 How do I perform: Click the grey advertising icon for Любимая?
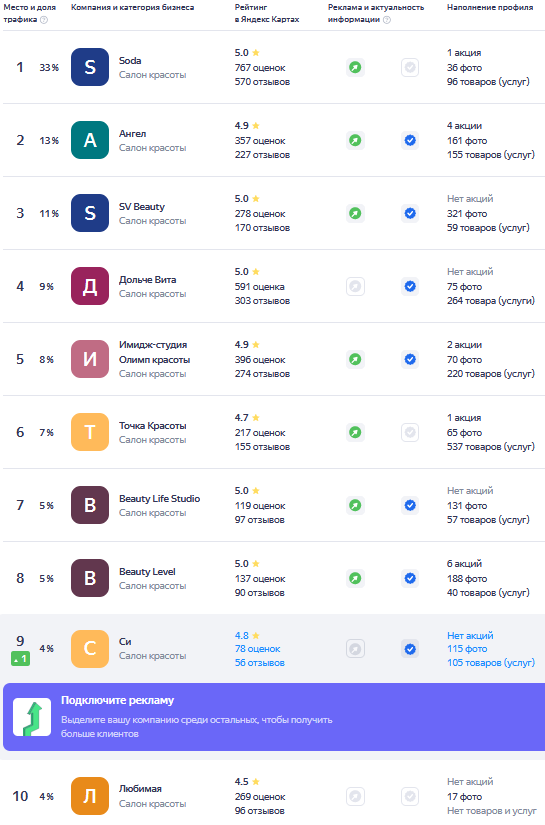[x=355, y=796]
